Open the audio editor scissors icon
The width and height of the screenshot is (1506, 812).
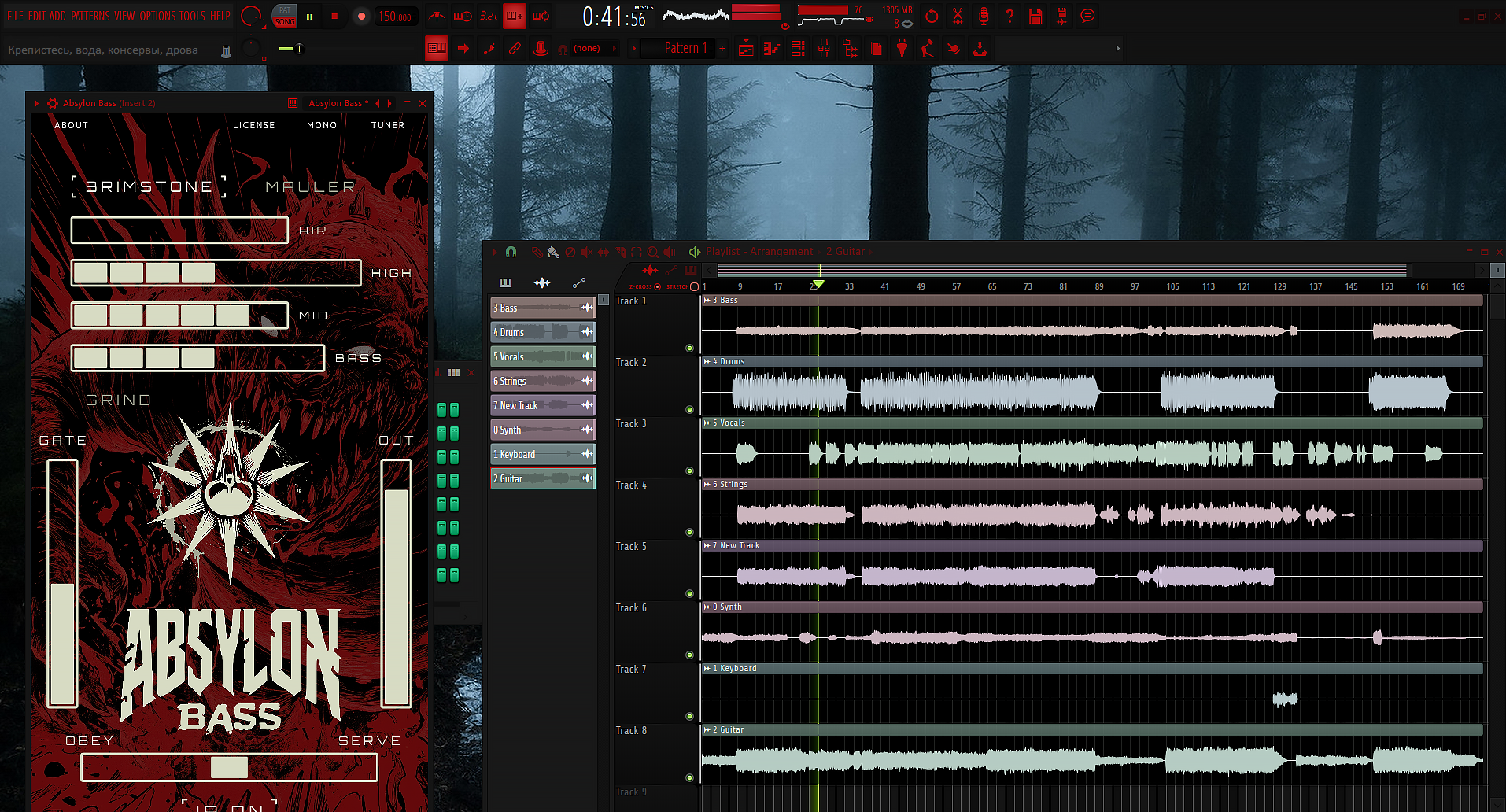click(x=958, y=16)
